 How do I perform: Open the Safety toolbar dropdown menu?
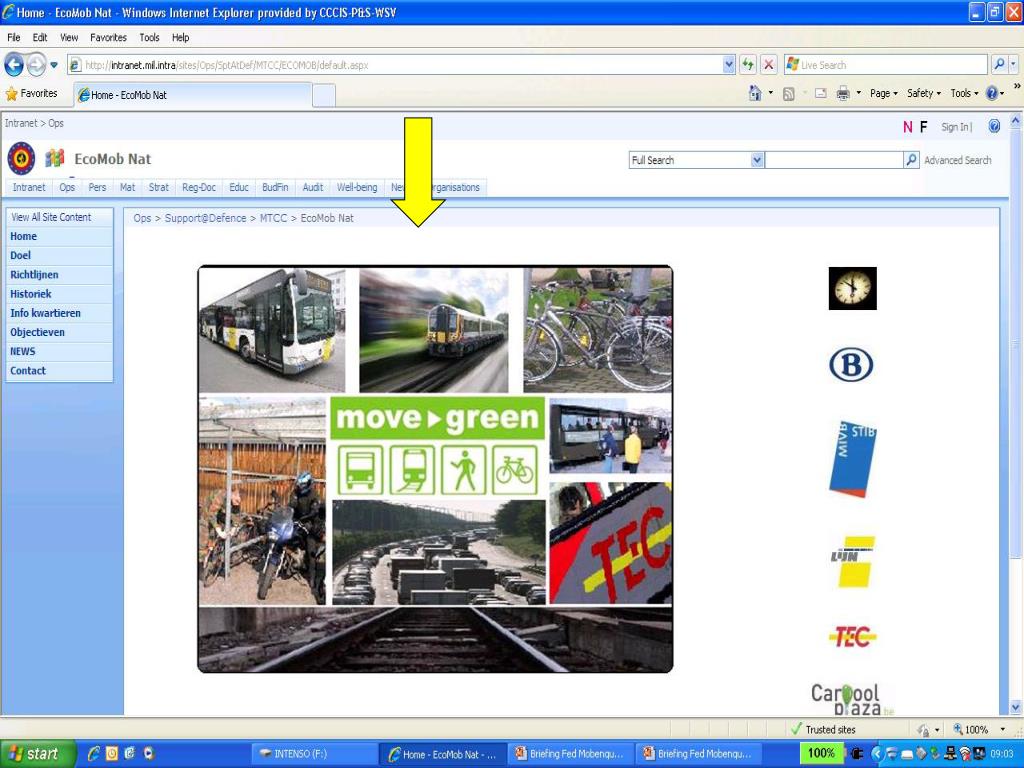(x=923, y=93)
